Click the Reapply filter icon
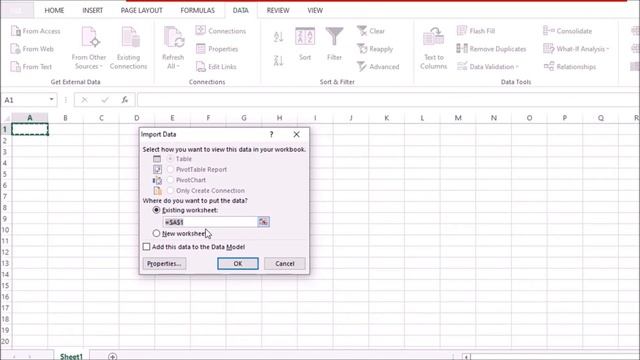Image resolution: width=640 pixels, height=360 pixels. coord(362,49)
